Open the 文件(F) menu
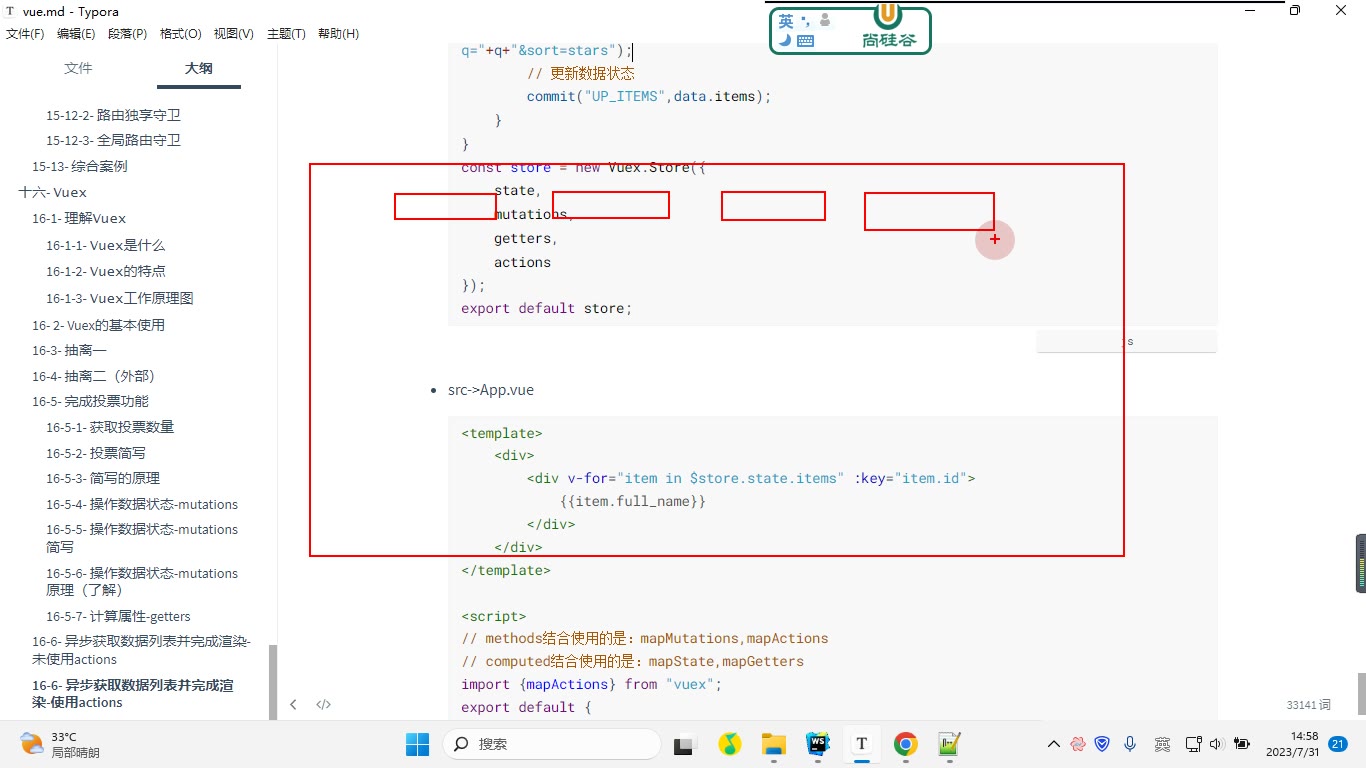 [25, 34]
